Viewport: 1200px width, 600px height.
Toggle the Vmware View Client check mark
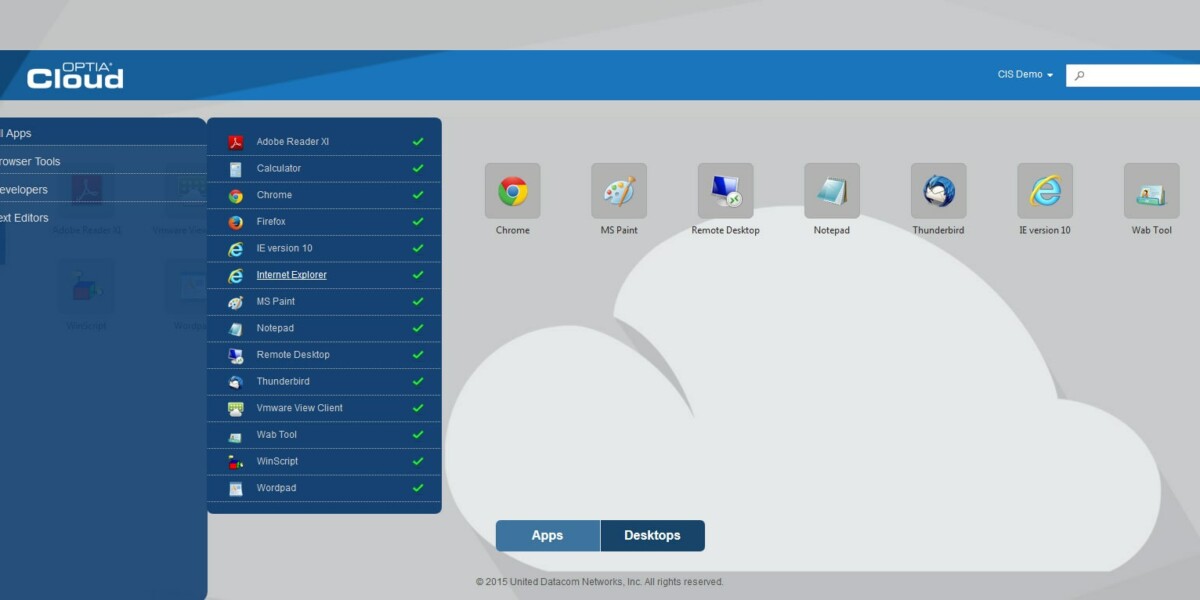pyautogui.click(x=418, y=408)
